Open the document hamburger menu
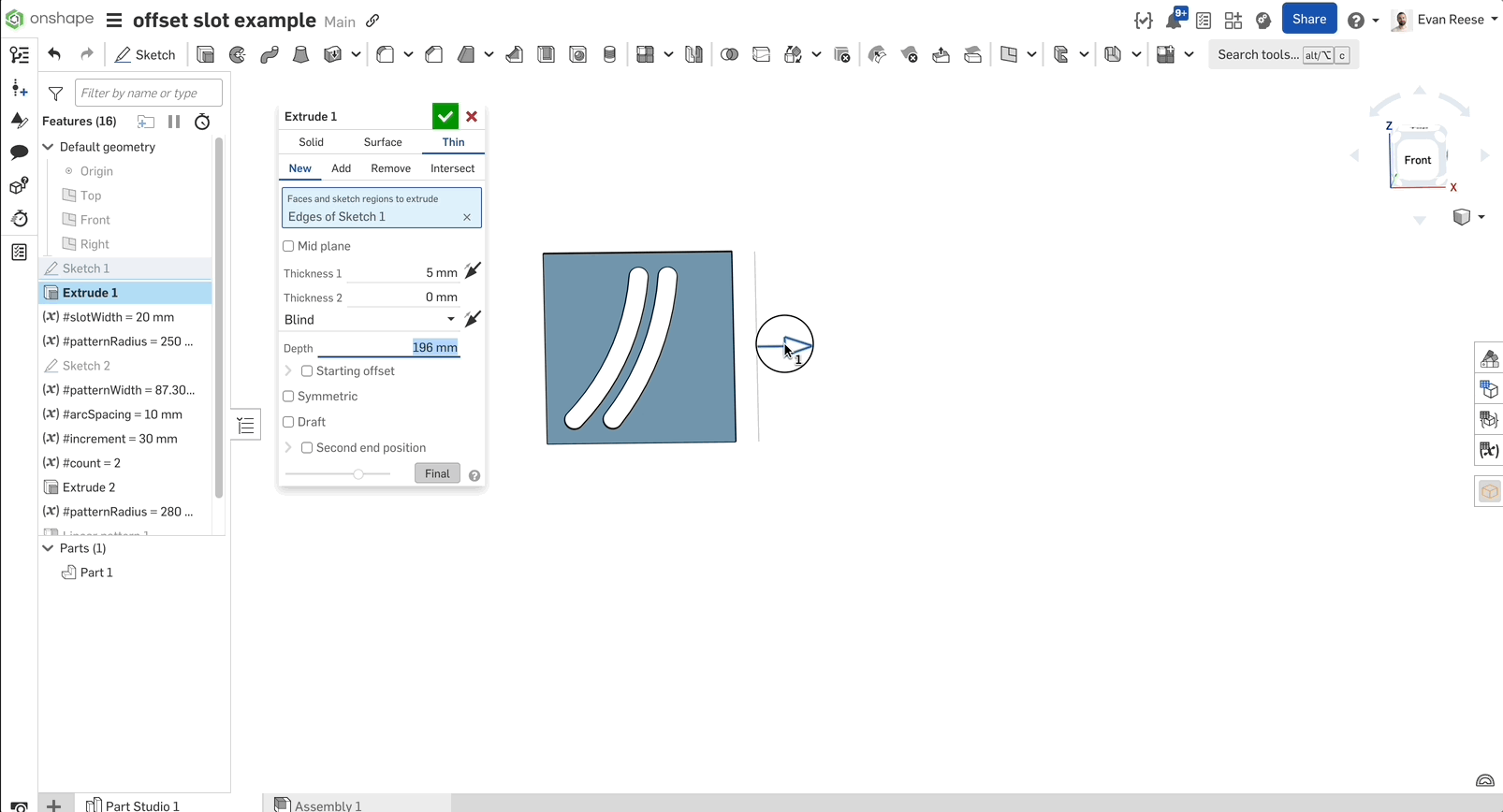The width and height of the screenshot is (1503, 812). (x=114, y=21)
